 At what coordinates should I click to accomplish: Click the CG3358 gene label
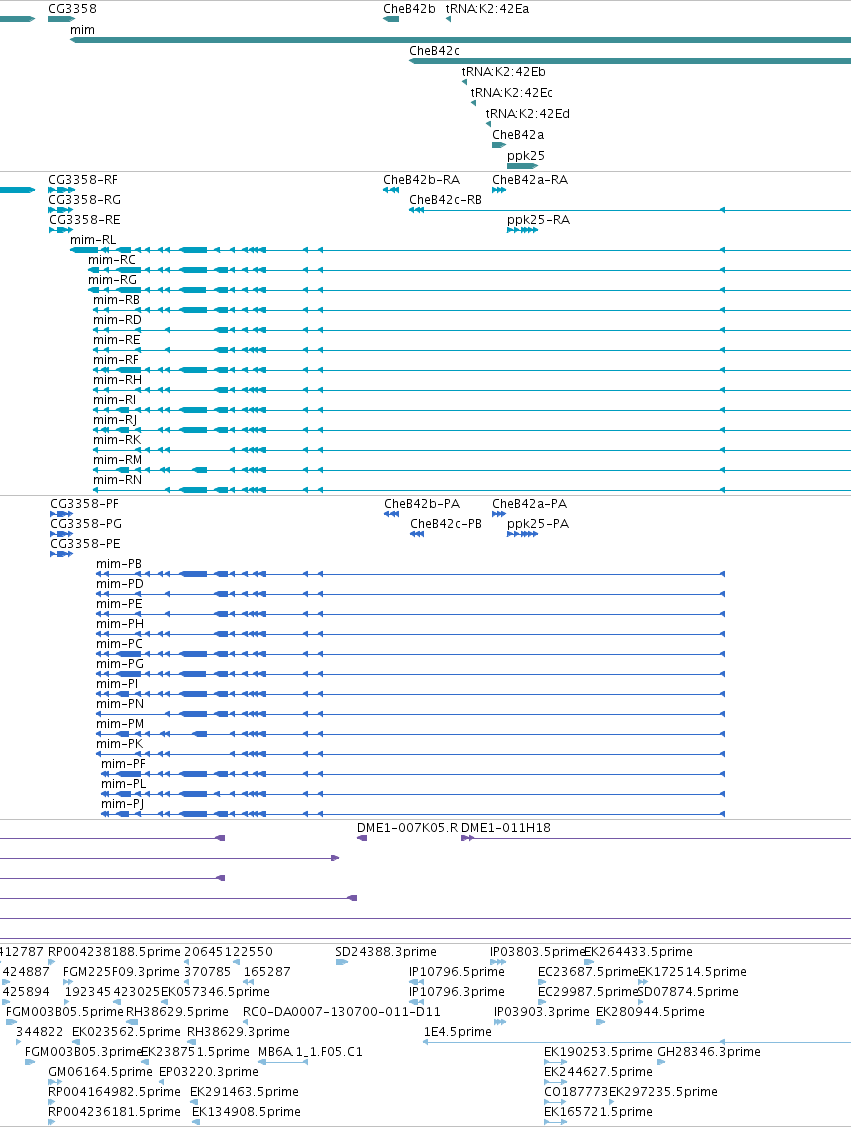tap(72, 9)
